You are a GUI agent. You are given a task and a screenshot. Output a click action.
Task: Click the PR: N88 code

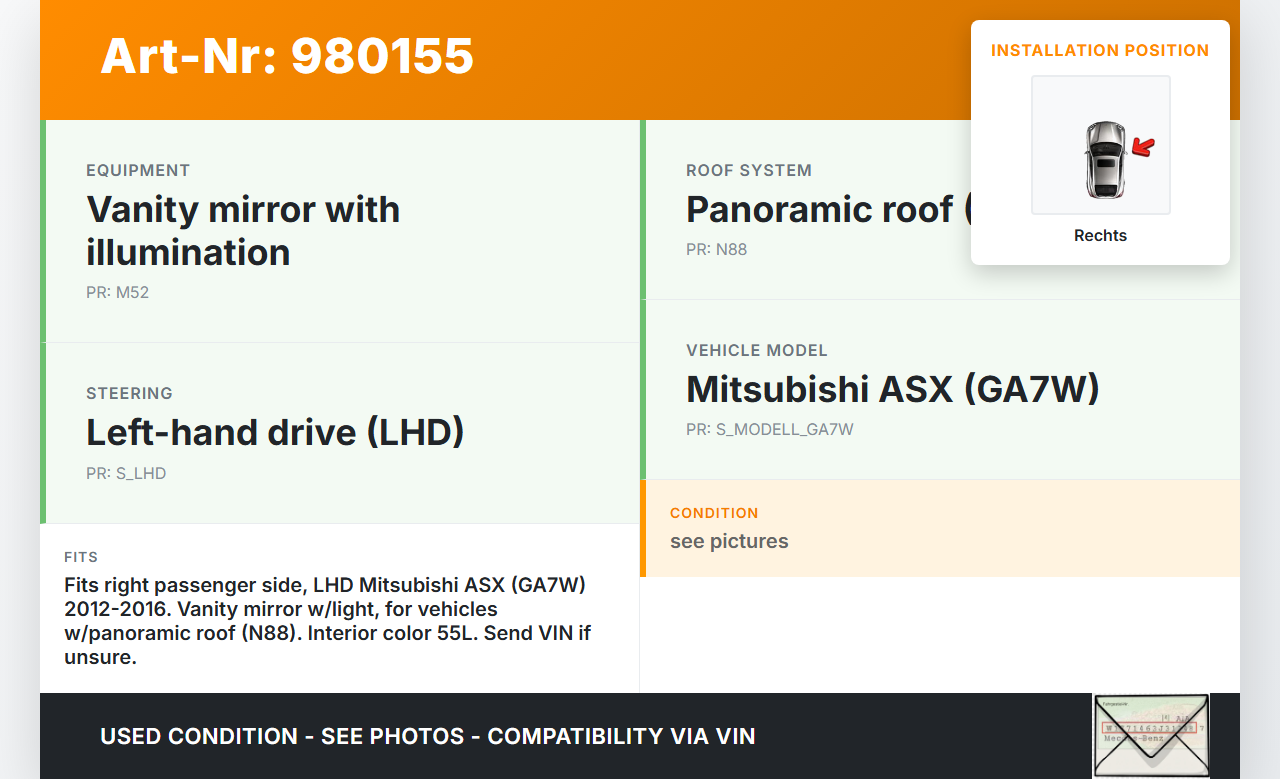(716, 249)
